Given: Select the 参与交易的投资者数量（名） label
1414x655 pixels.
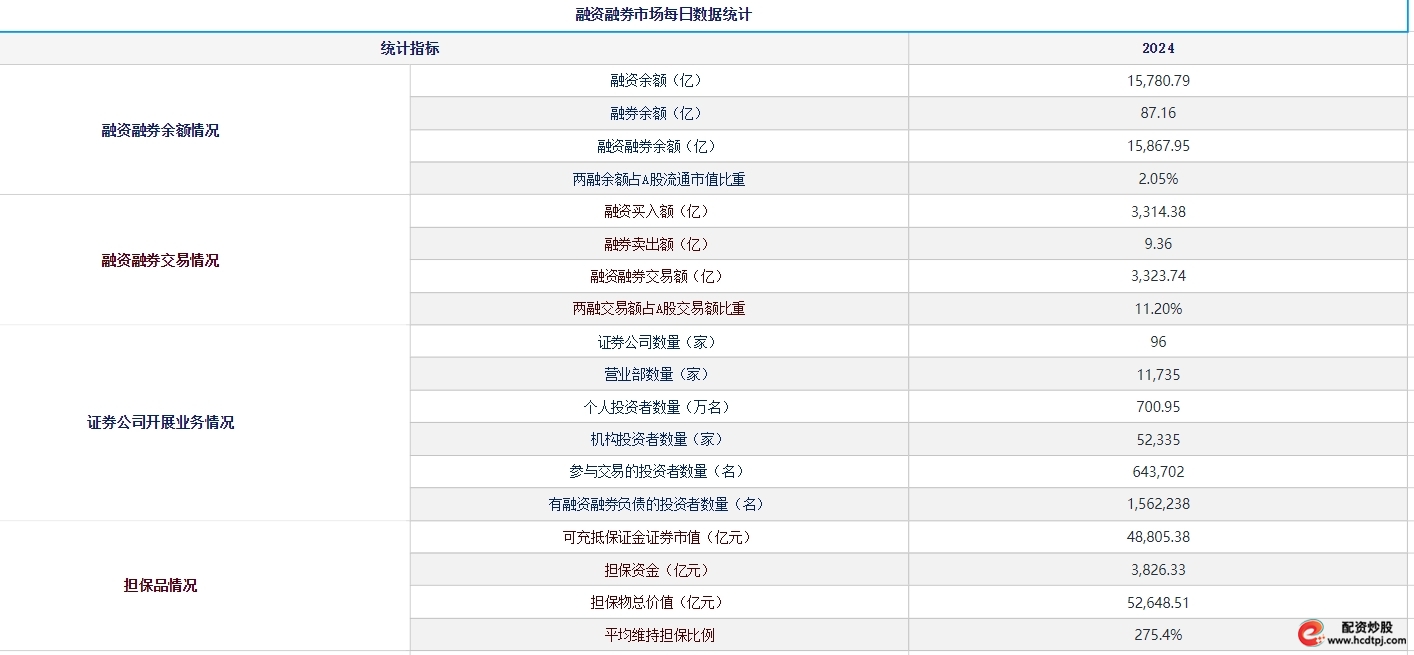Looking at the screenshot, I should coord(659,471).
